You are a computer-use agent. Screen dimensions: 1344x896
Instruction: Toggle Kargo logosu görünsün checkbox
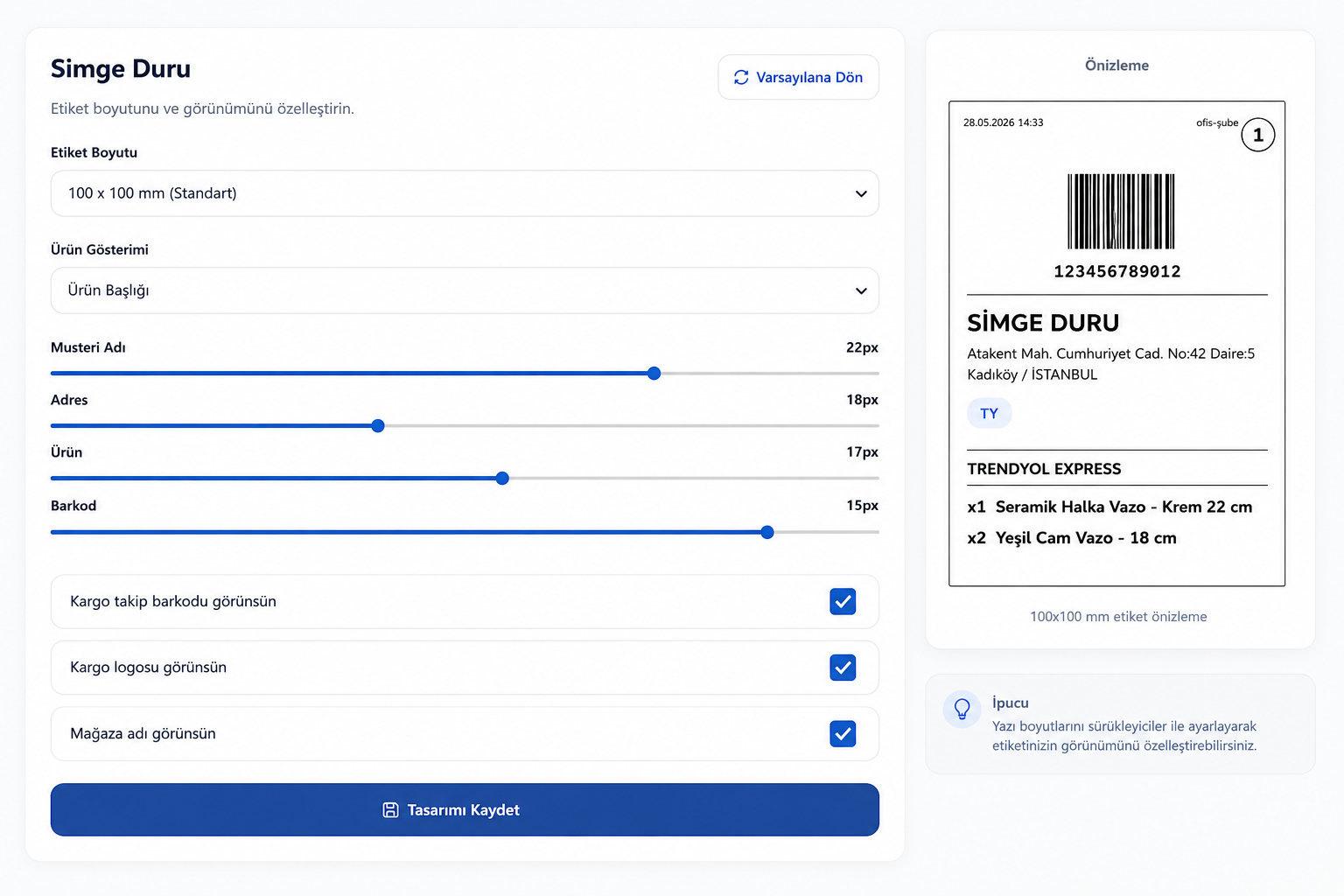(843, 668)
